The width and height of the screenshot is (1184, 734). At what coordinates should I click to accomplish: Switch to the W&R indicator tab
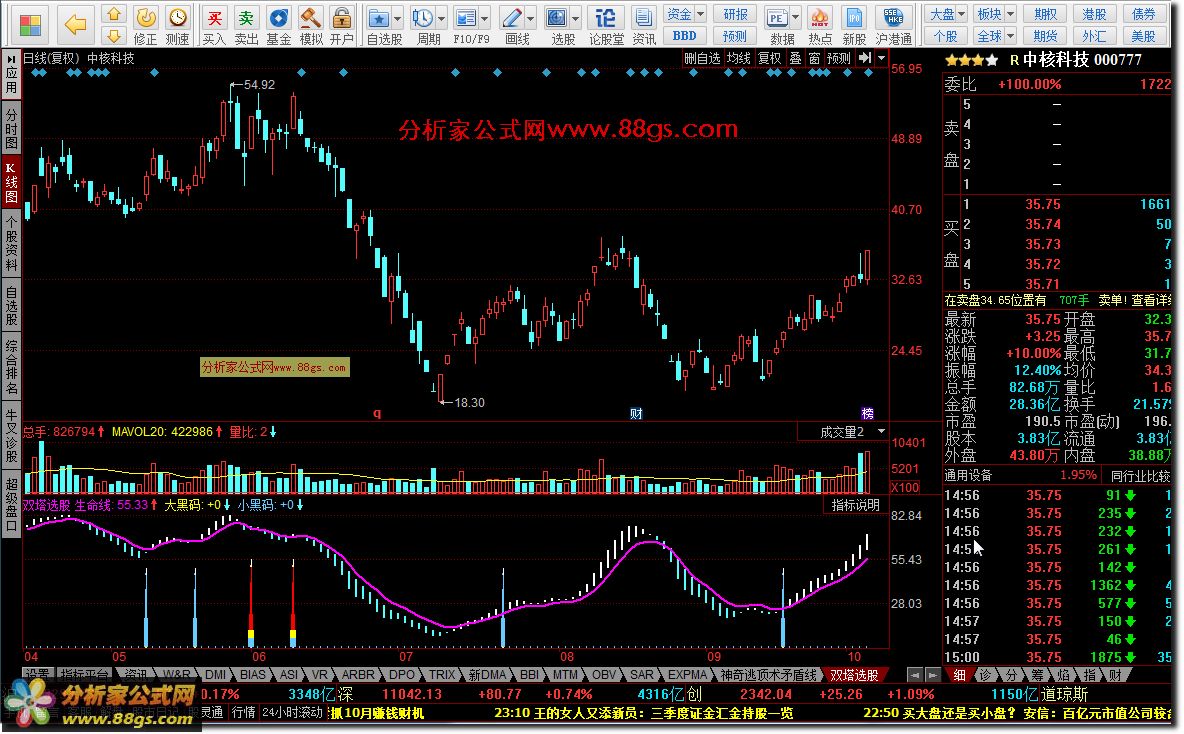(x=176, y=674)
